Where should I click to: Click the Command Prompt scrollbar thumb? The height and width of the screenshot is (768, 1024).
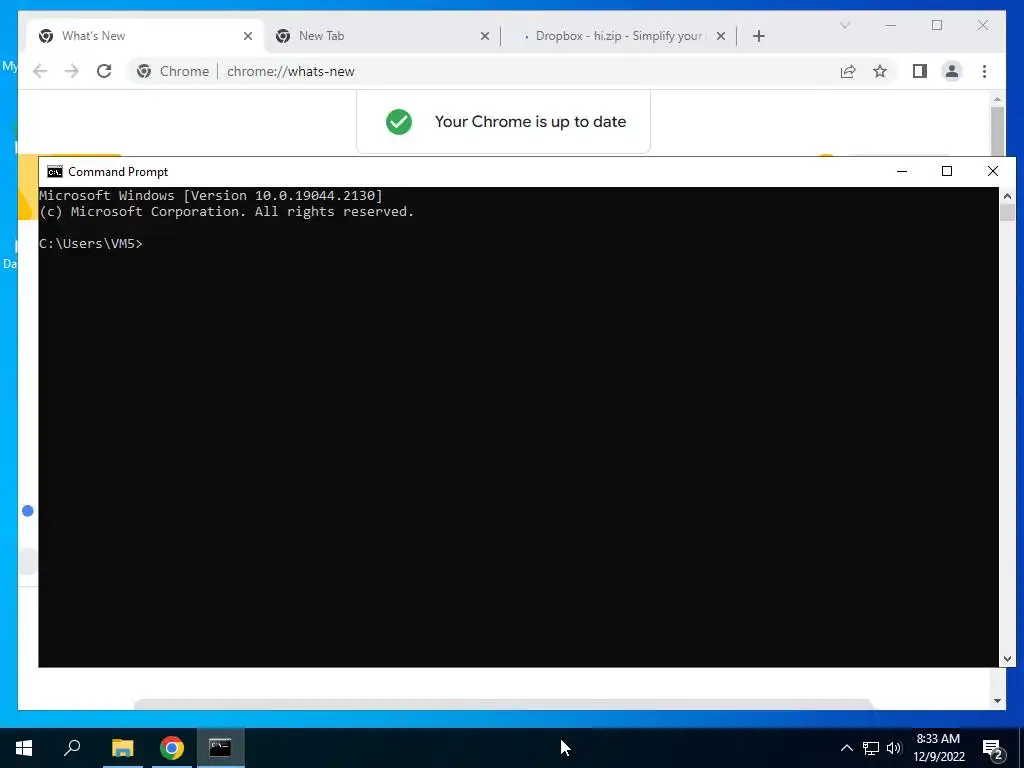click(x=1007, y=213)
